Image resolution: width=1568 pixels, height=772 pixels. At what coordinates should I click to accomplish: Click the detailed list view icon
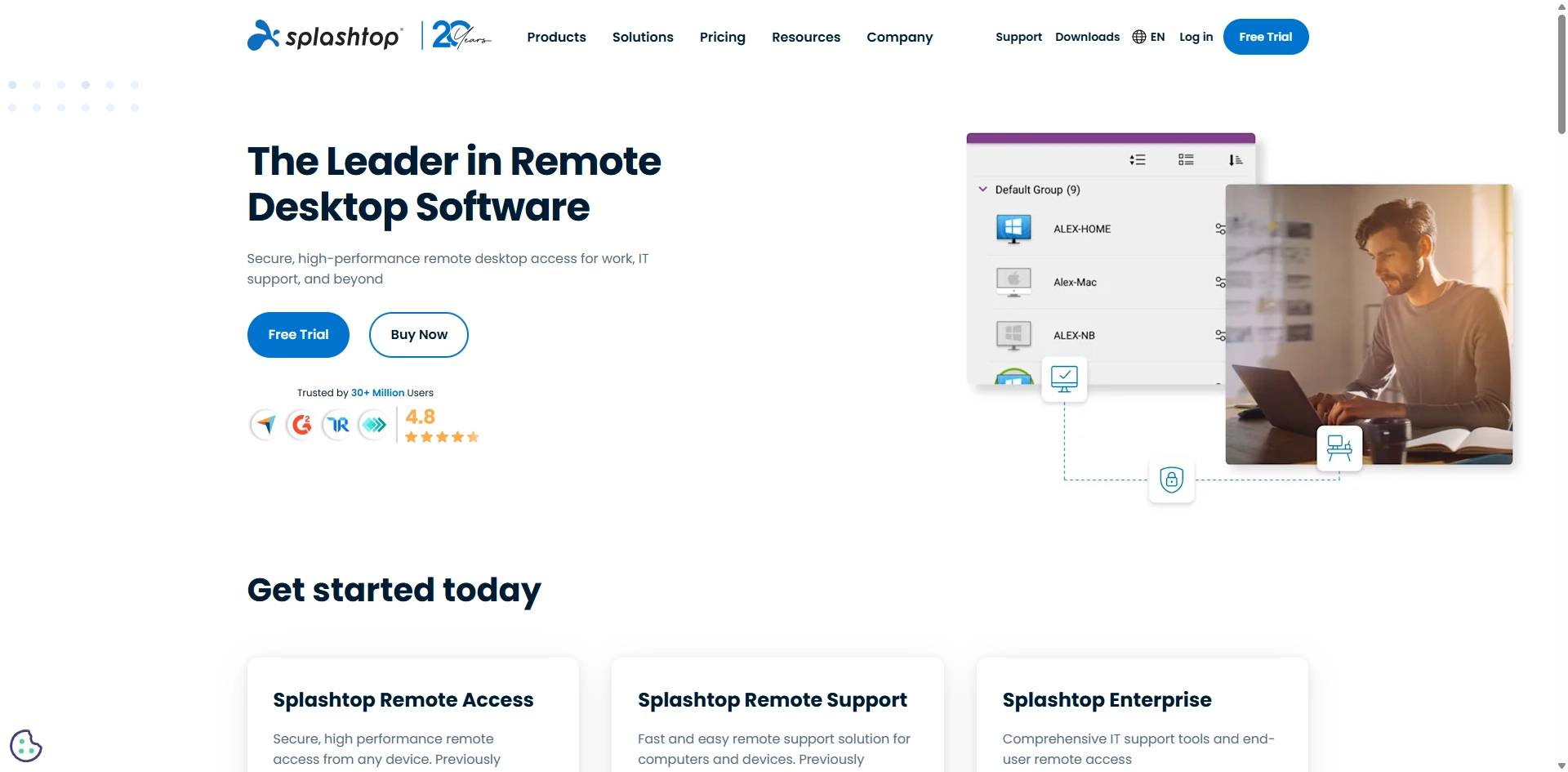click(x=1186, y=160)
